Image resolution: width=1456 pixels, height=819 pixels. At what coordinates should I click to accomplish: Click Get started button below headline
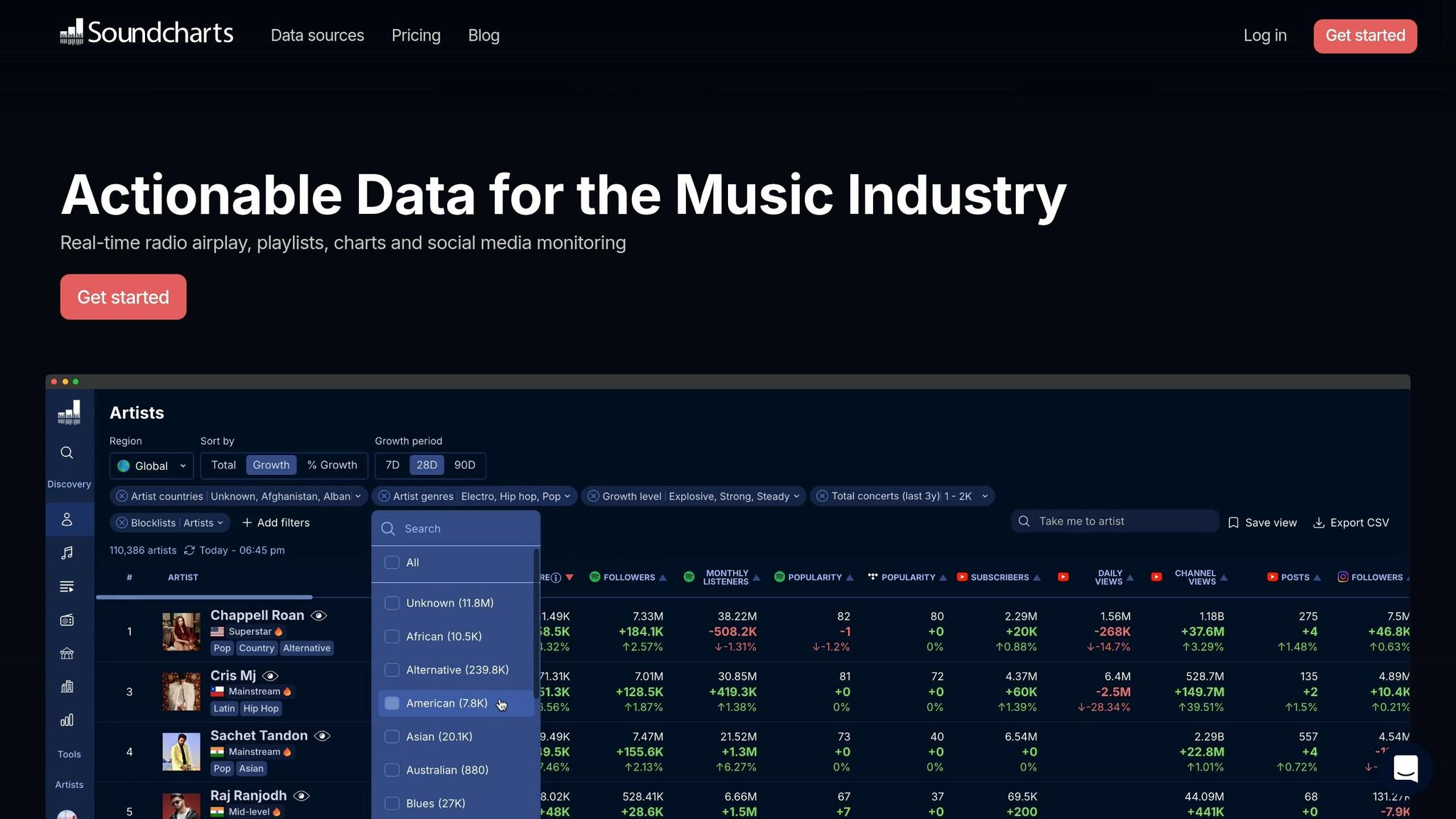[123, 296]
